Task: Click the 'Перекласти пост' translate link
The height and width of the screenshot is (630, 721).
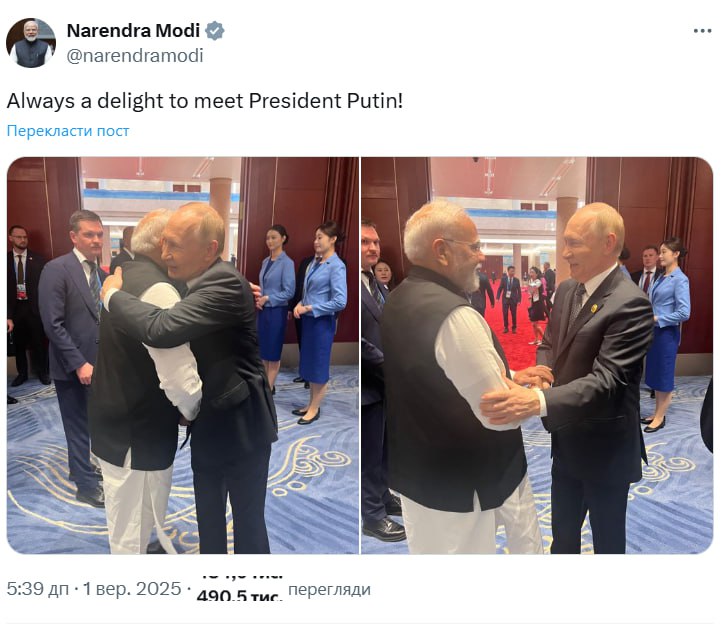Action: [68, 131]
